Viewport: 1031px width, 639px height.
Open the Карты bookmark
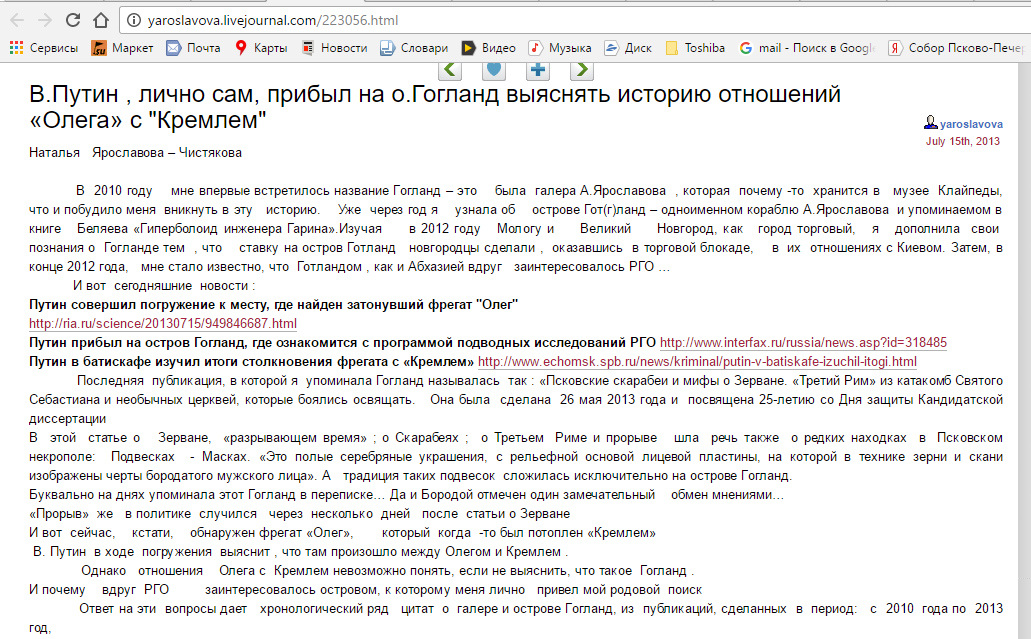(261, 48)
